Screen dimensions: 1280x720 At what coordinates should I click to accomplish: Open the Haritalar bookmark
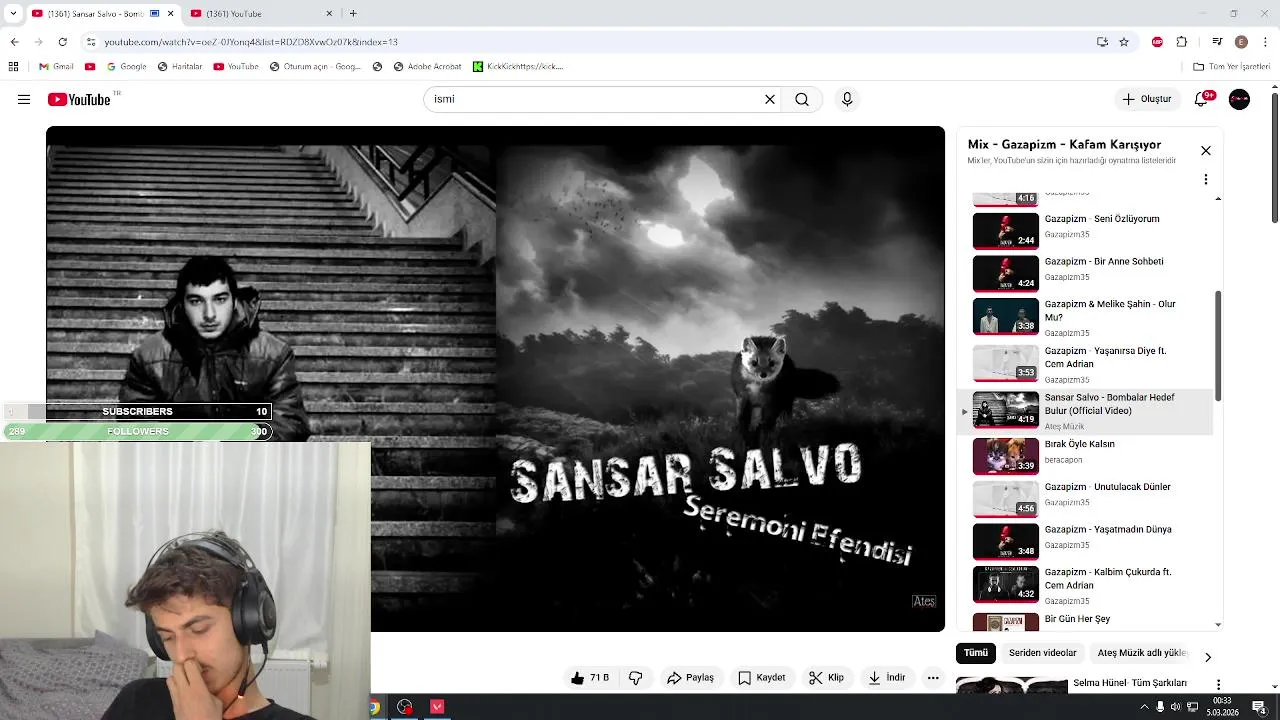tap(180, 67)
